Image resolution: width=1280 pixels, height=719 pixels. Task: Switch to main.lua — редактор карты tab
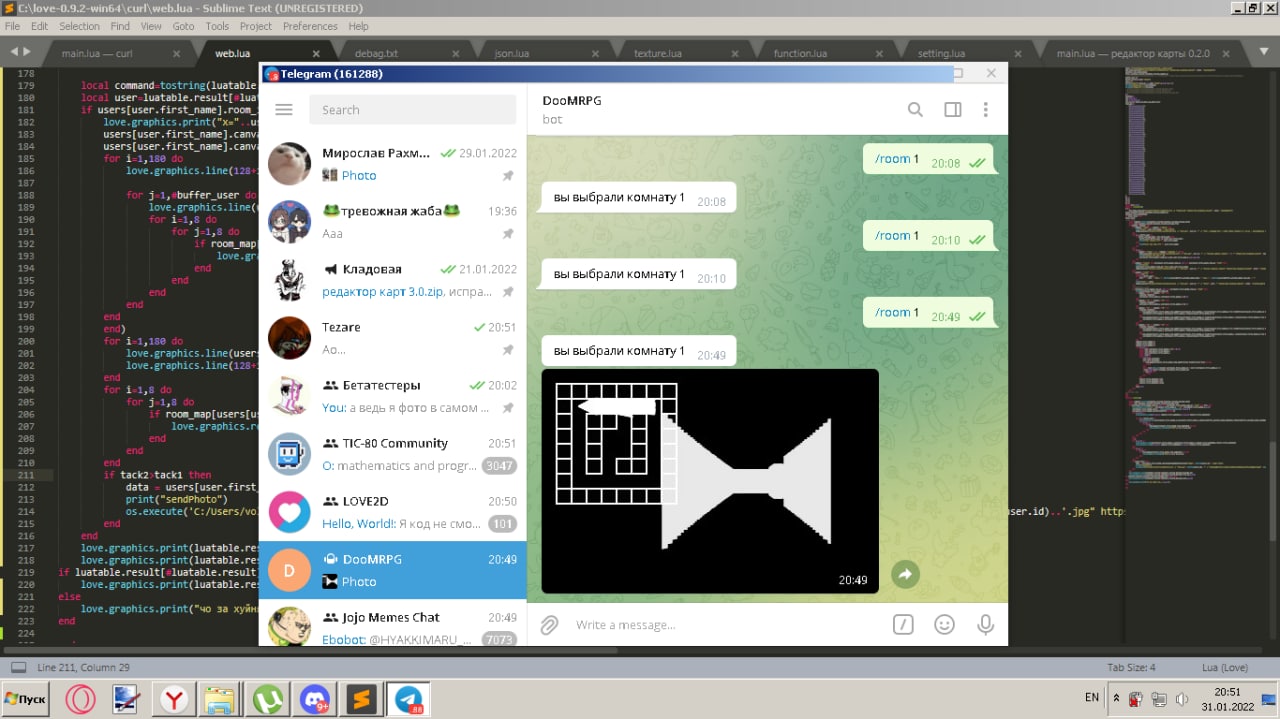coord(1132,53)
